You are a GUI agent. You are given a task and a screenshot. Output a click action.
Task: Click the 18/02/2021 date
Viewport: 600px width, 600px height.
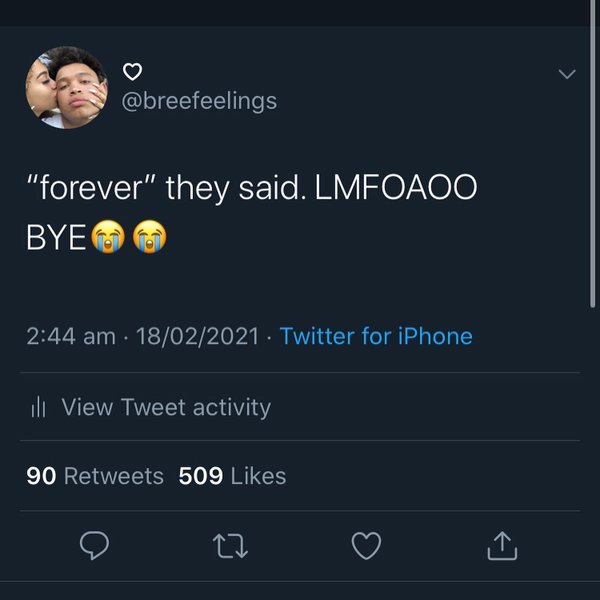(197, 336)
